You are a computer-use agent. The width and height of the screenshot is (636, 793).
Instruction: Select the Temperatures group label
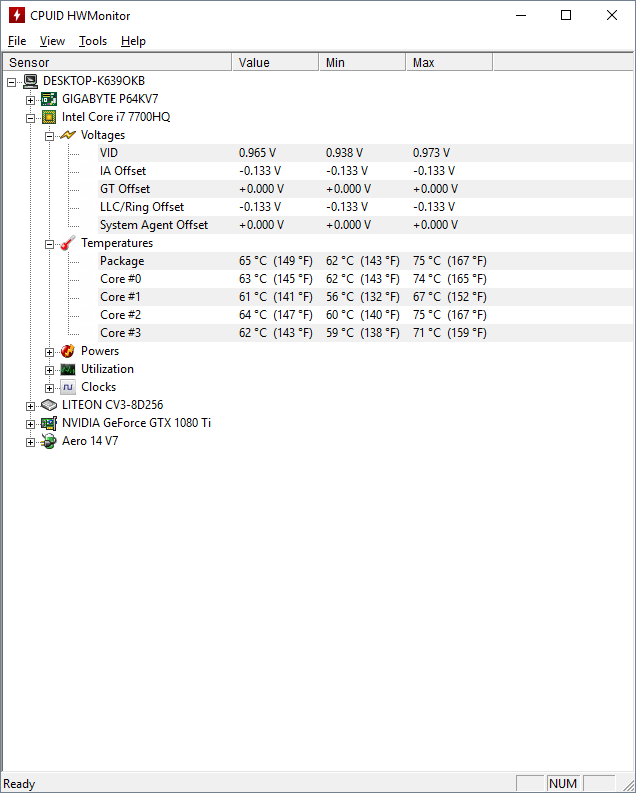(117, 243)
